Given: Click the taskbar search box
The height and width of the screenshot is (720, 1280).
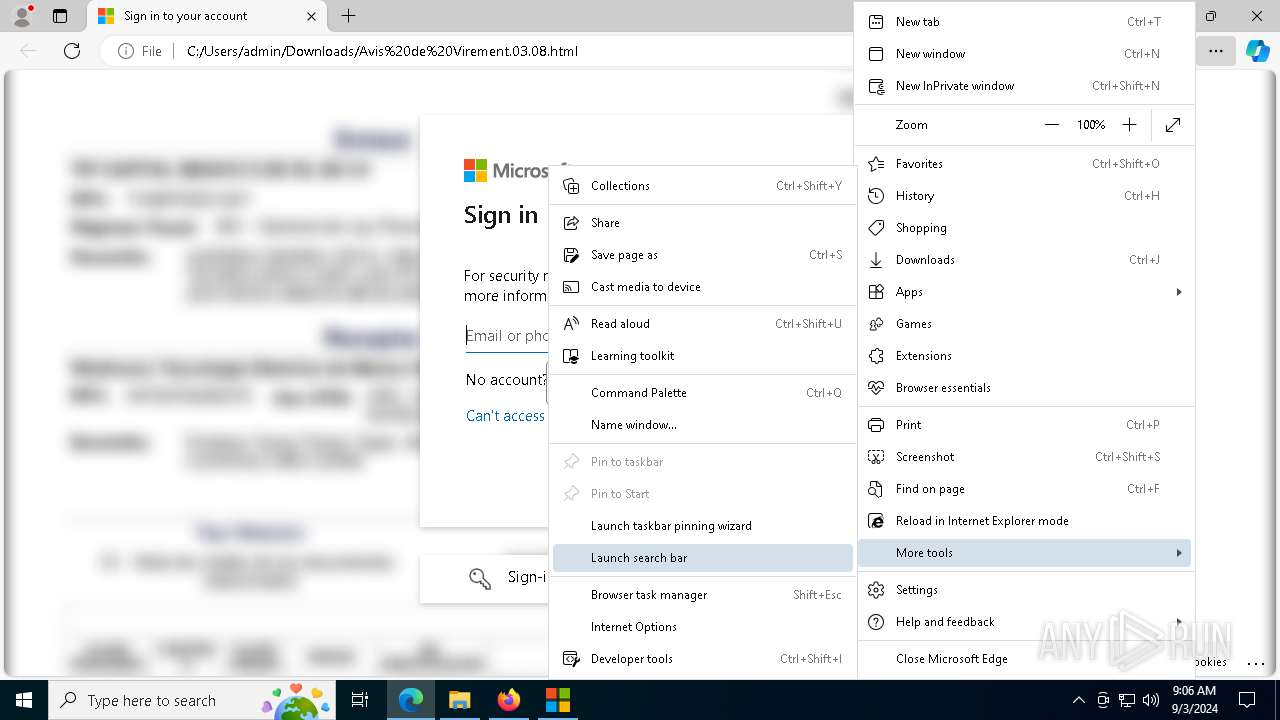Looking at the screenshot, I should pyautogui.click(x=192, y=700).
